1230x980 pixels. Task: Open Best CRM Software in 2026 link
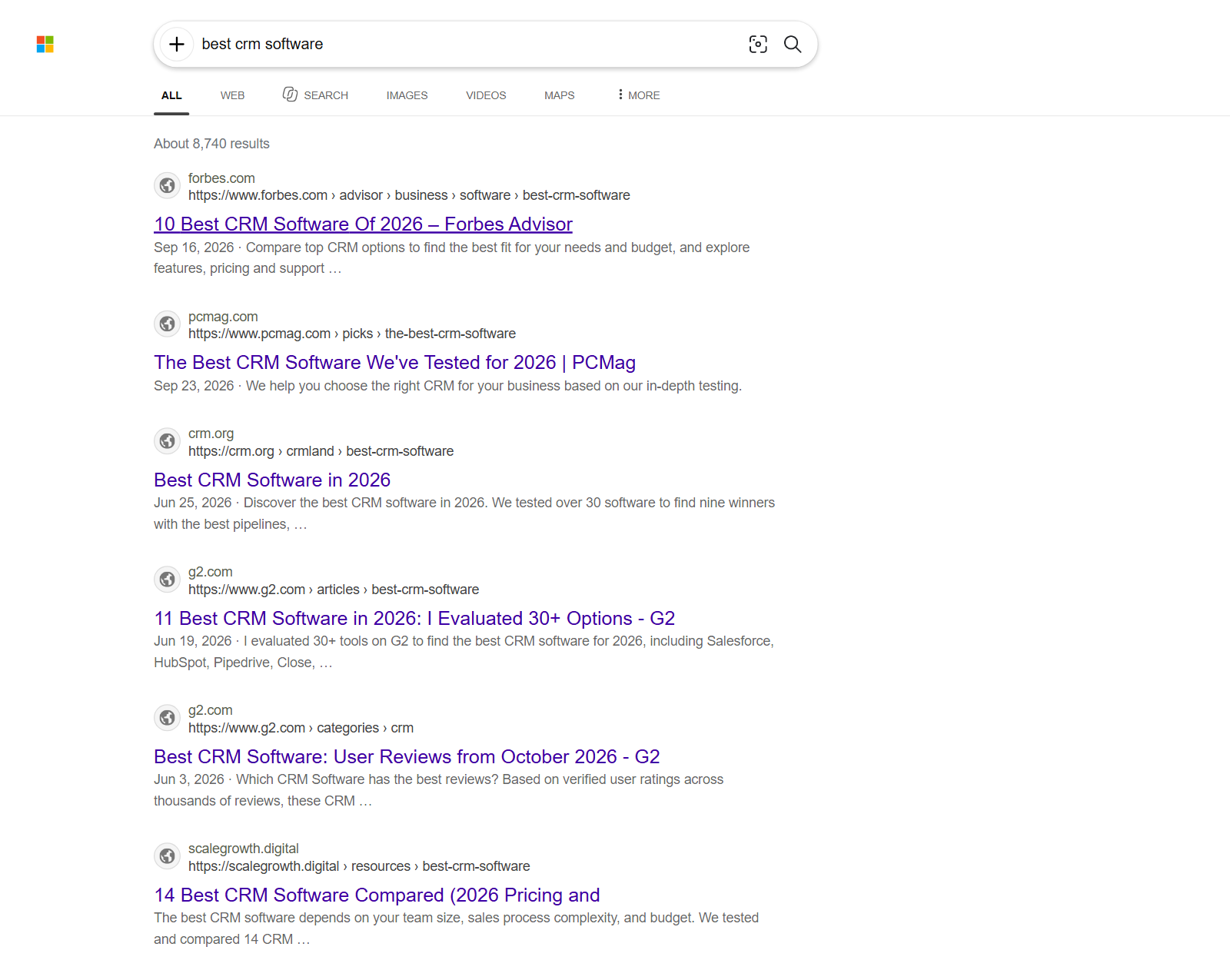click(x=272, y=480)
